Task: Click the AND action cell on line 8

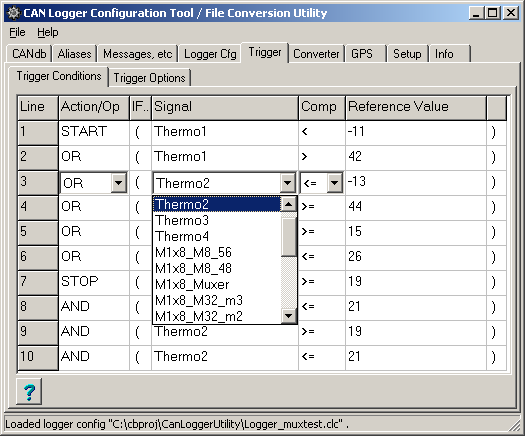Action: click(x=94, y=308)
